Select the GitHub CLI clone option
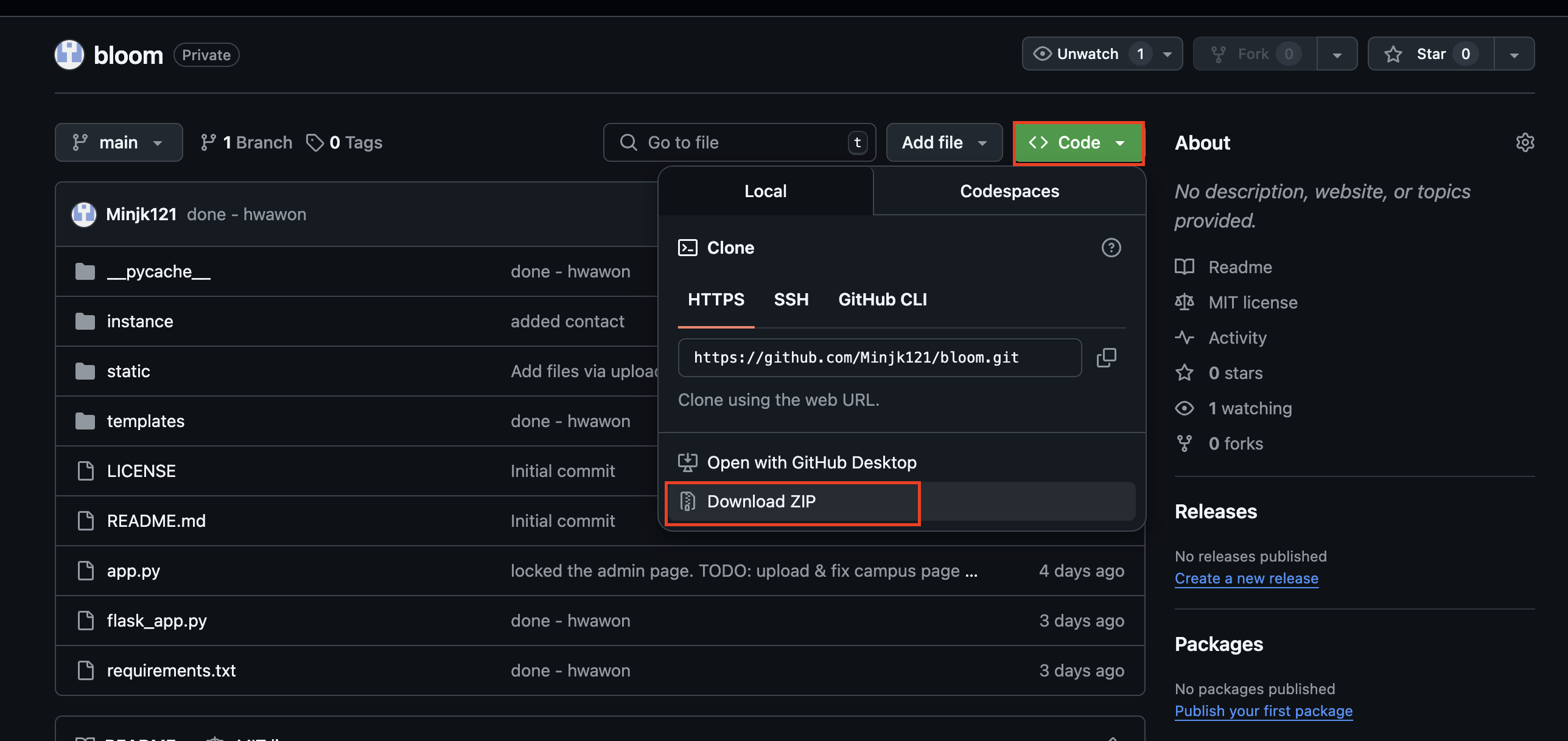The height and width of the screenshot is (741, 1568). 882,299
